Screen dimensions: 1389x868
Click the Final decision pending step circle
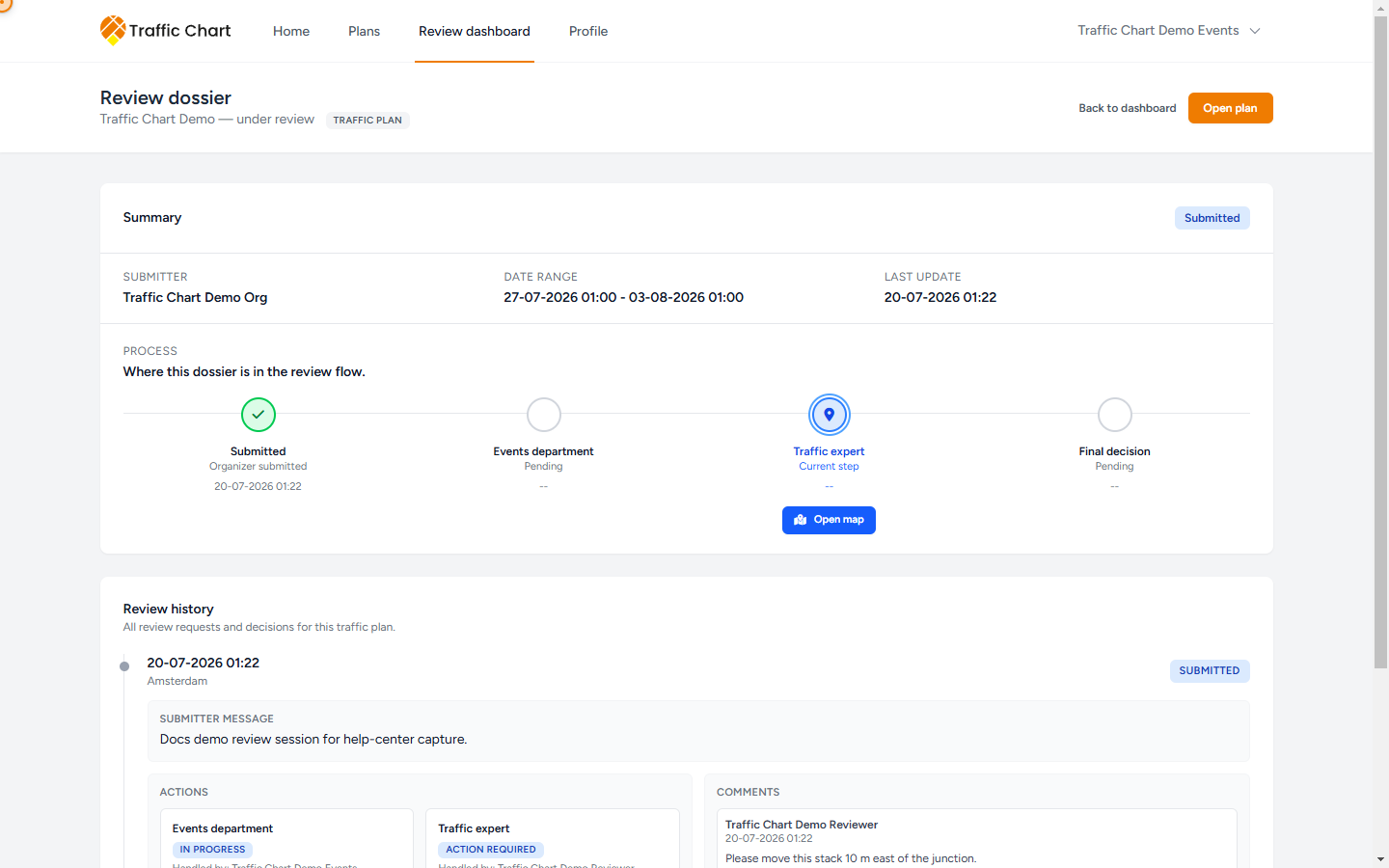coord(1115,415)
